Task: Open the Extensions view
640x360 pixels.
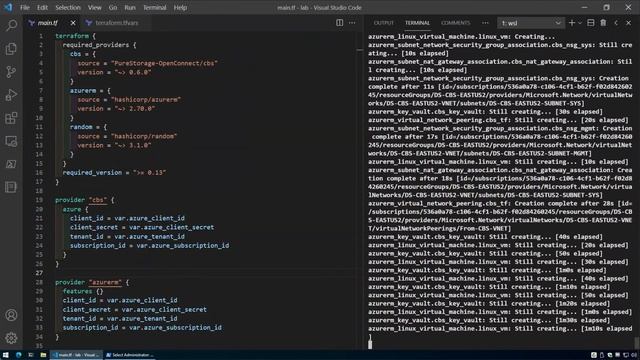Action: pyautogui.click(x=11, y=118)
